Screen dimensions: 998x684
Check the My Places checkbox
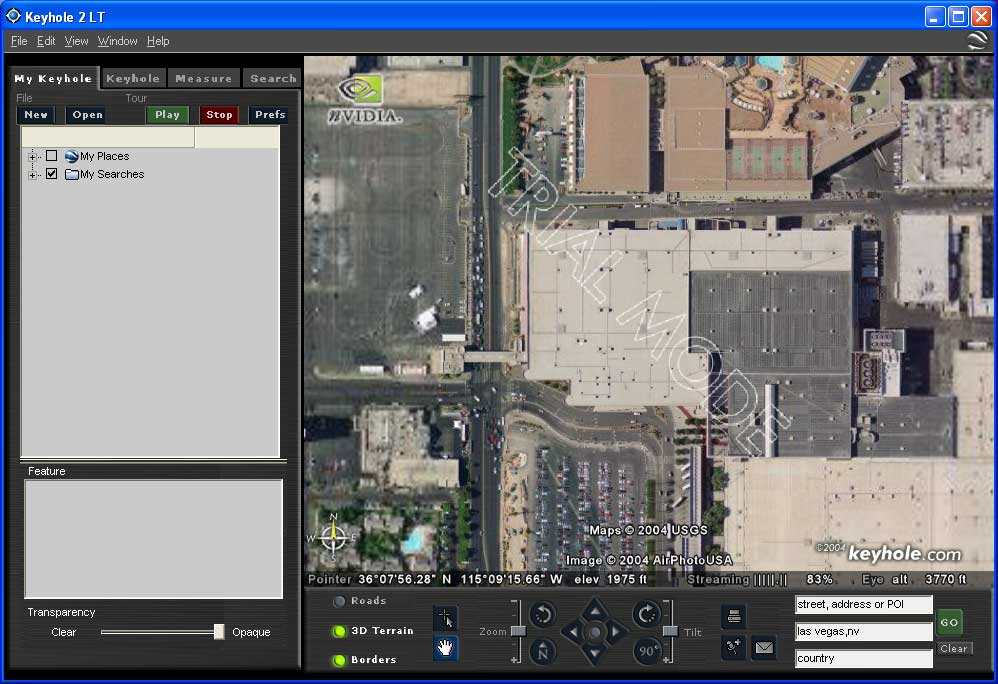(52, 156)
